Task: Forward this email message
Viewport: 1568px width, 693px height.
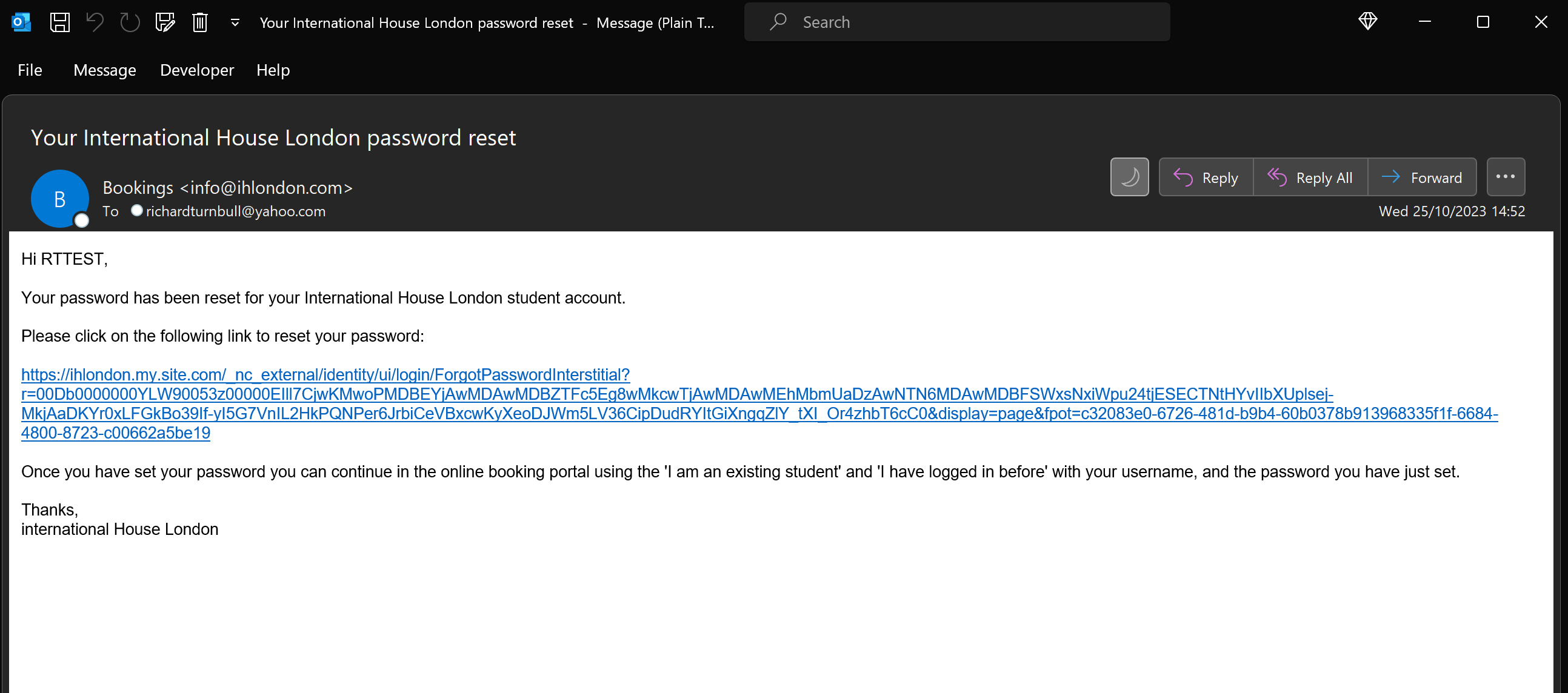Action: [1422, 177]
